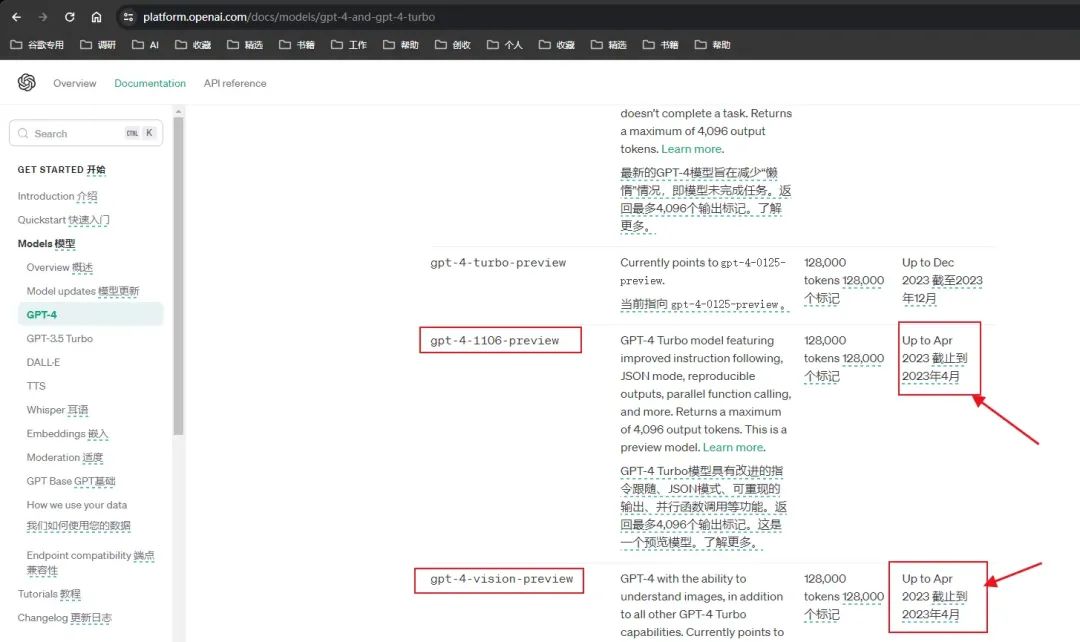
Task: Click the OpenAI logo
Action: (27, 83)
